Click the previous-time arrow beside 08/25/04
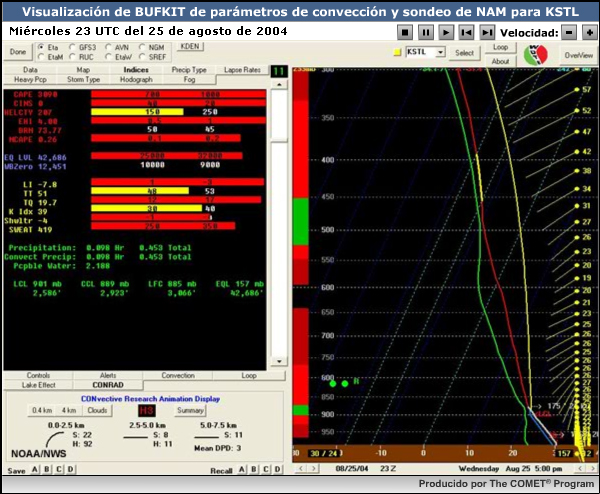This screenshot has width=600, height=494. 301,468
